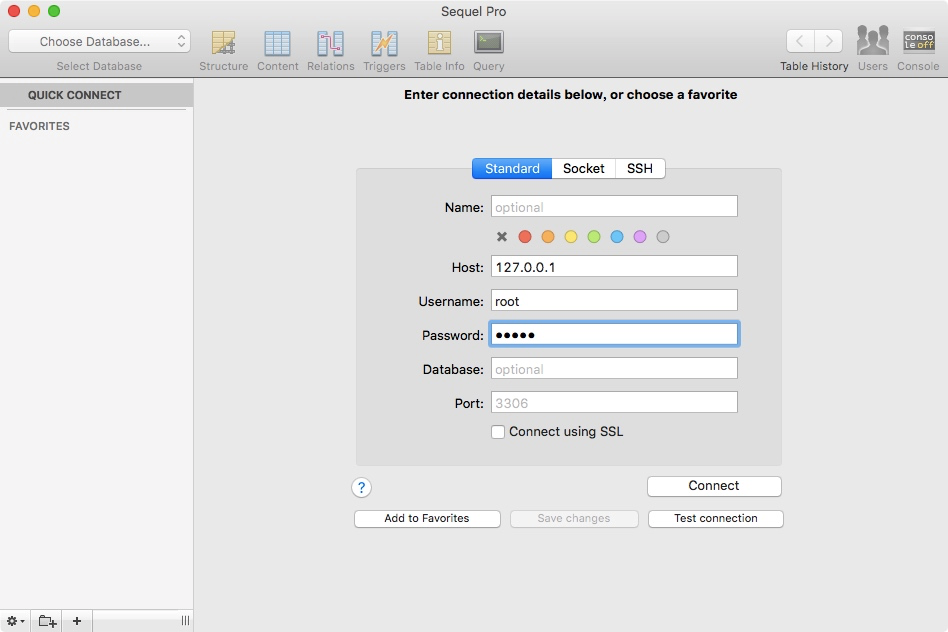Open the Table Info icon
The width and height of the screenshot is (948, 632).
(439, 43)
